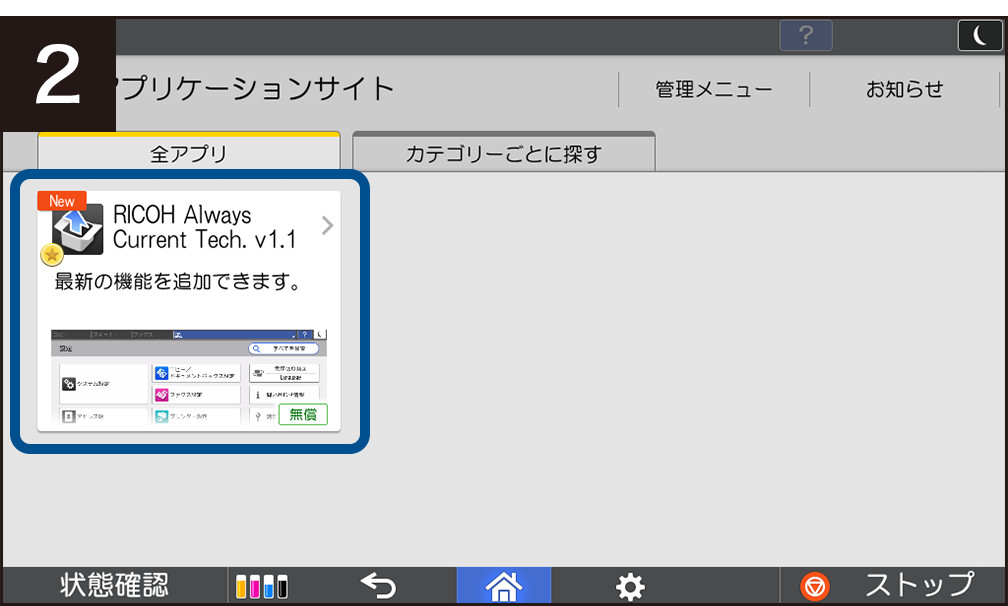View the app preview screenshot thumbnail
Viewport: 1008px width, 606px height.
(x=189, y=377)
